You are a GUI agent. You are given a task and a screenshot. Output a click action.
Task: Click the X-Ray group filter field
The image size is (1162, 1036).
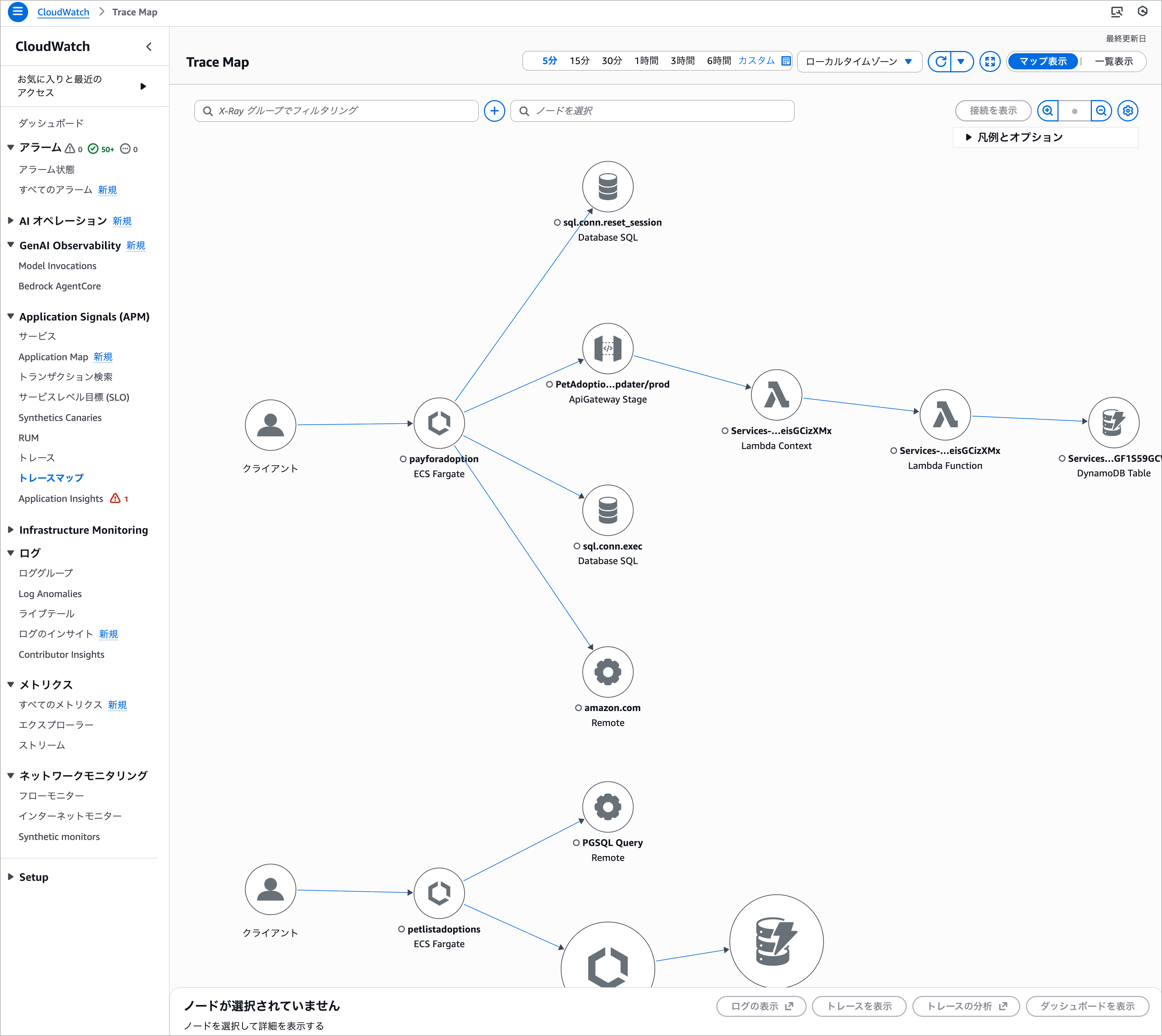click(x=336, y=111)
